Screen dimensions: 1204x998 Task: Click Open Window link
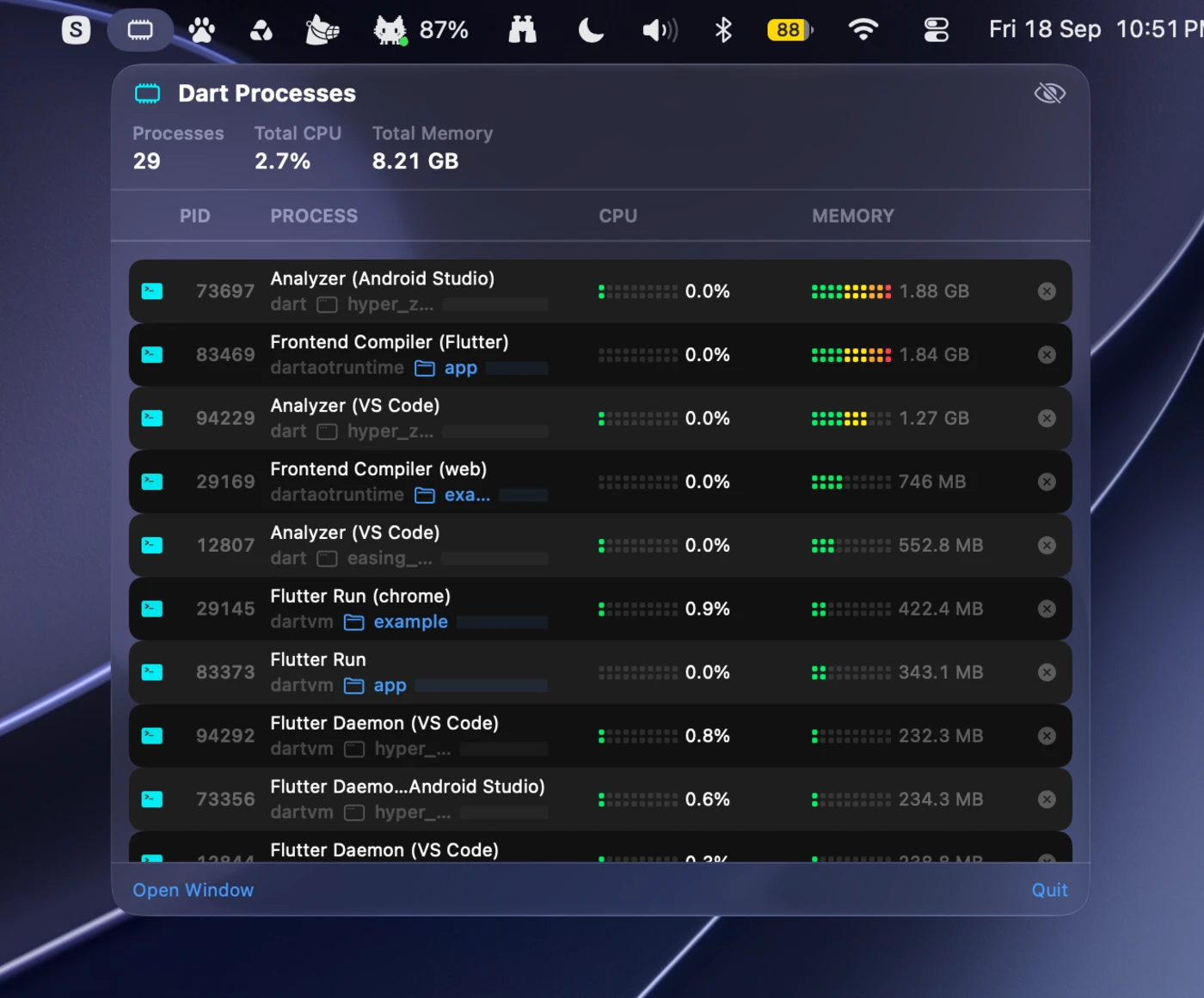click(x=193, y=891)
